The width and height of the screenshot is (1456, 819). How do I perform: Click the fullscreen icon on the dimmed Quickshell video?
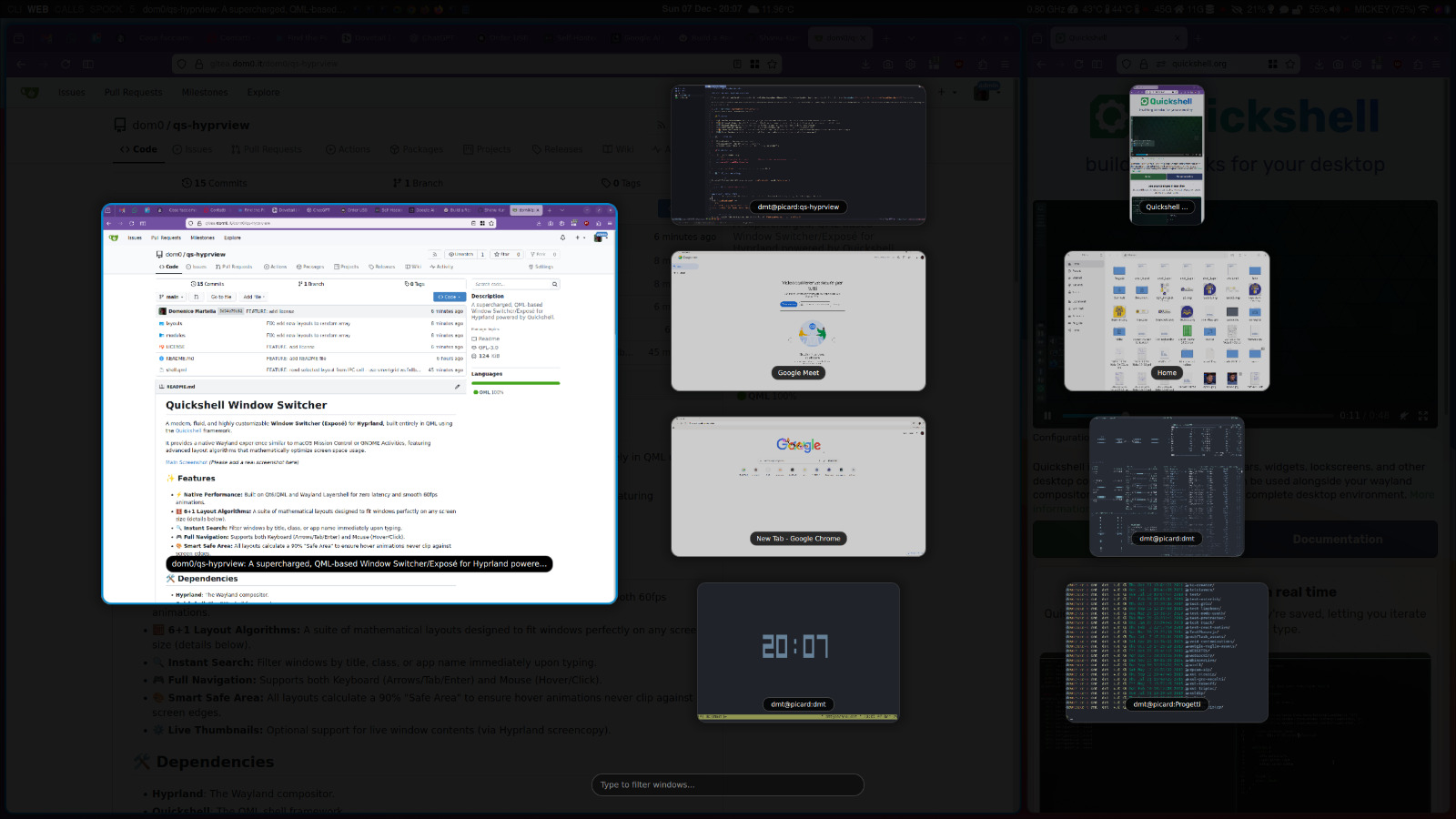(1423, 416)
